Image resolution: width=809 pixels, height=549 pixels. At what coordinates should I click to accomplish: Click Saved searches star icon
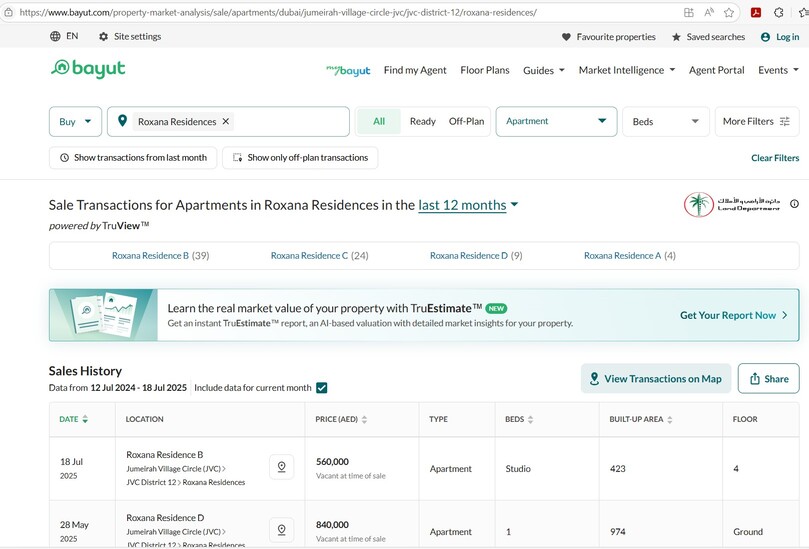[676, 37]
